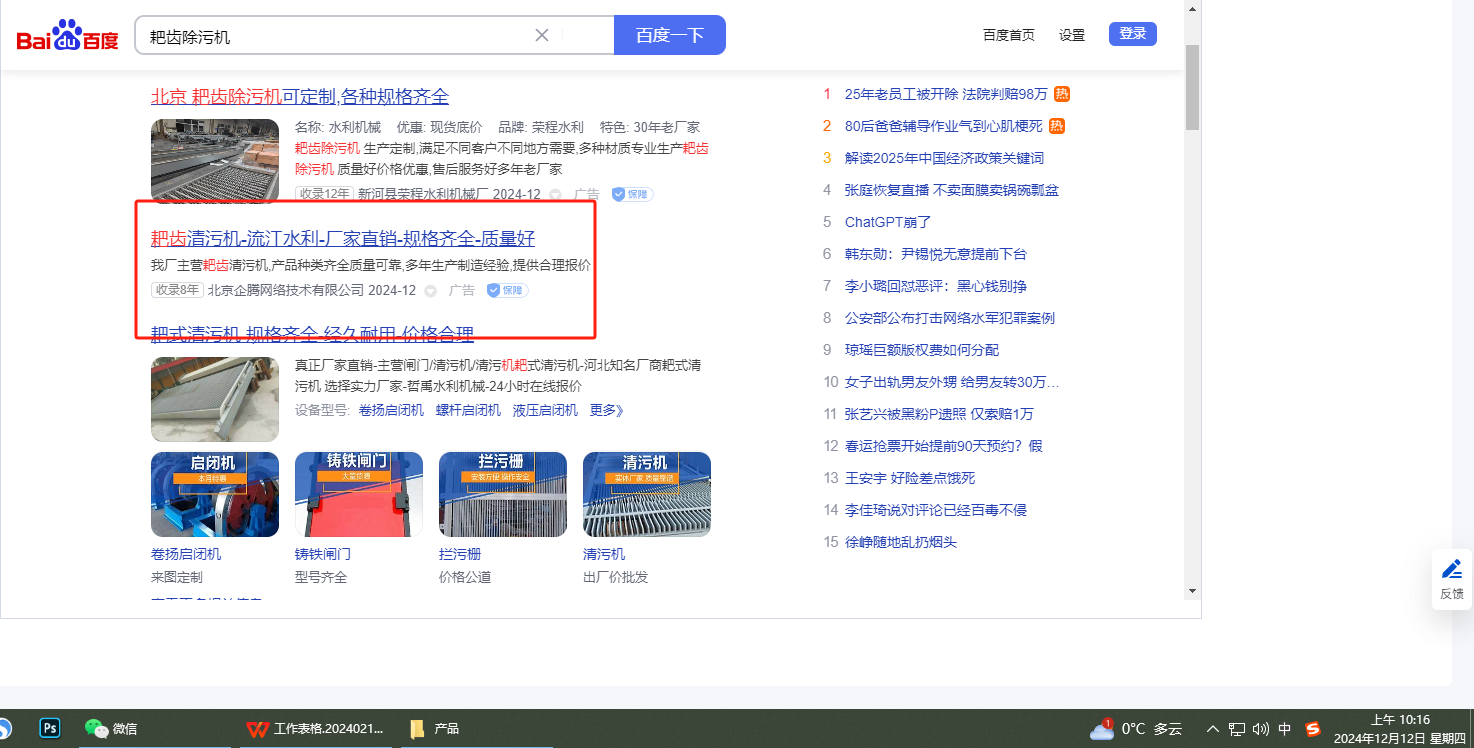
Task: Open hot search ChatGPT崩了
Action: (888, 222)
